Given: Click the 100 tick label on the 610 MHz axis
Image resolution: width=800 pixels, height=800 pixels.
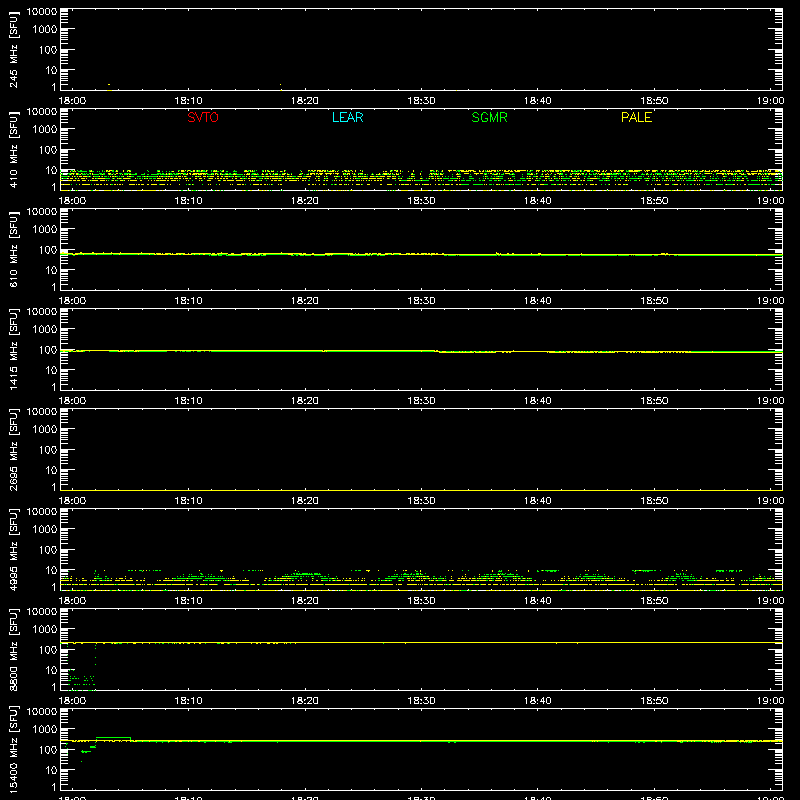Looking at the screenshot, I should click(48, 250).
